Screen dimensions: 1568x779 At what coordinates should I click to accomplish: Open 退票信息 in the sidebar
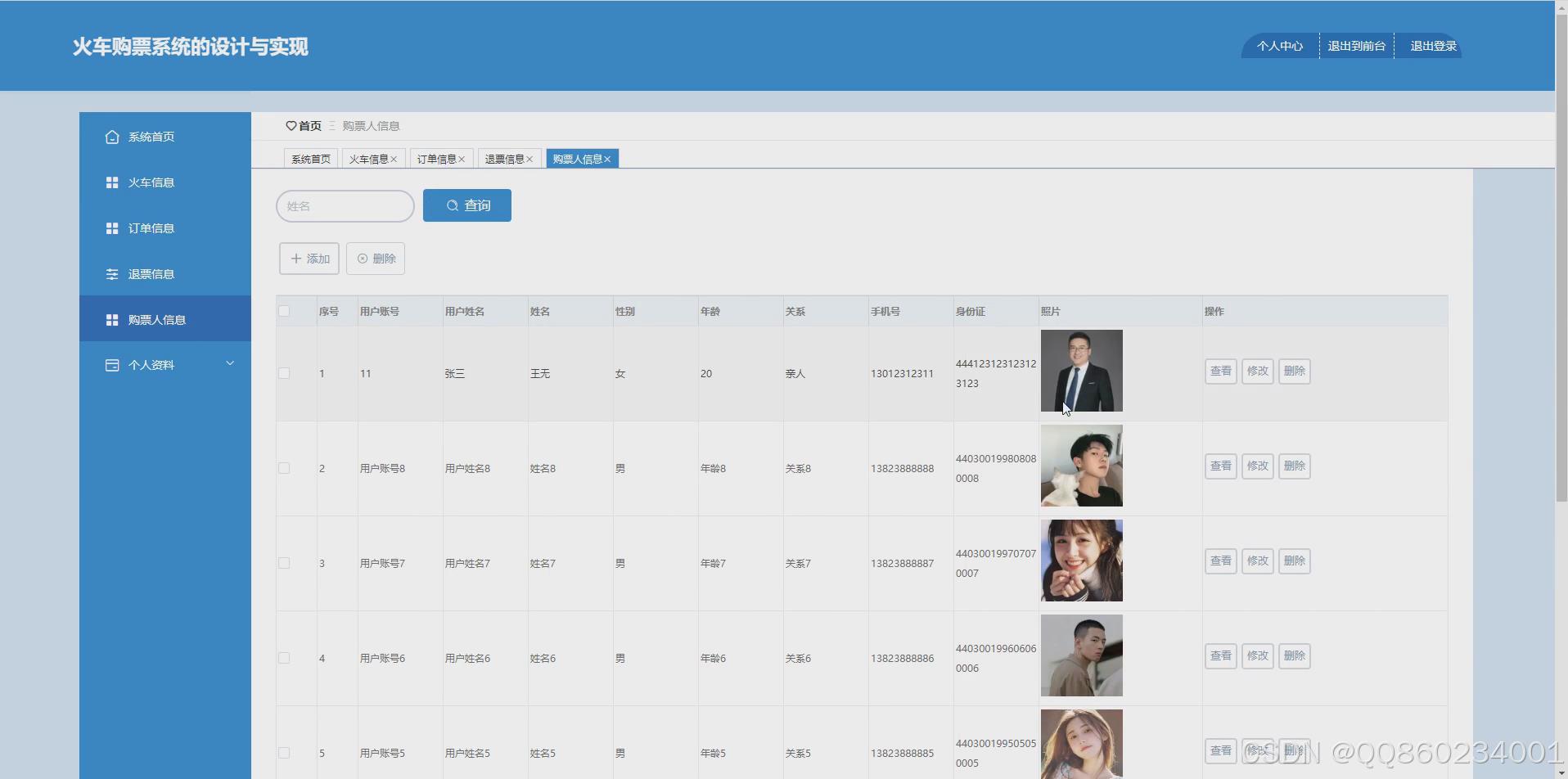[x=165, y=274]
